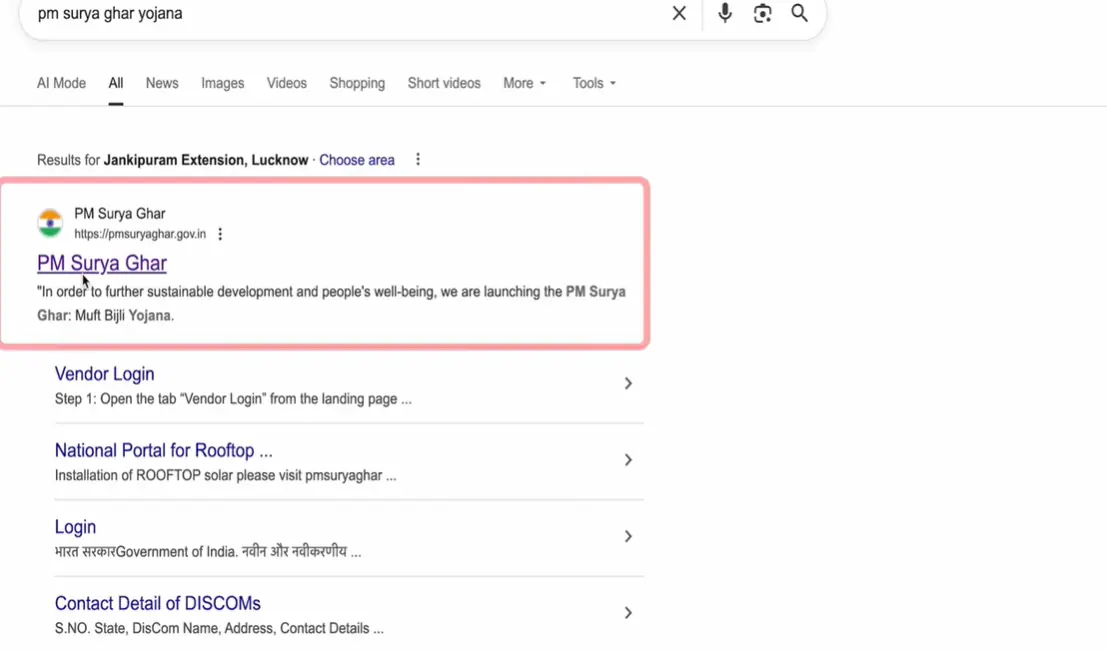Open the More search filters dropdown
Image resolution: width=1107 pixels, height=652 pixels.
coord(525,83)
